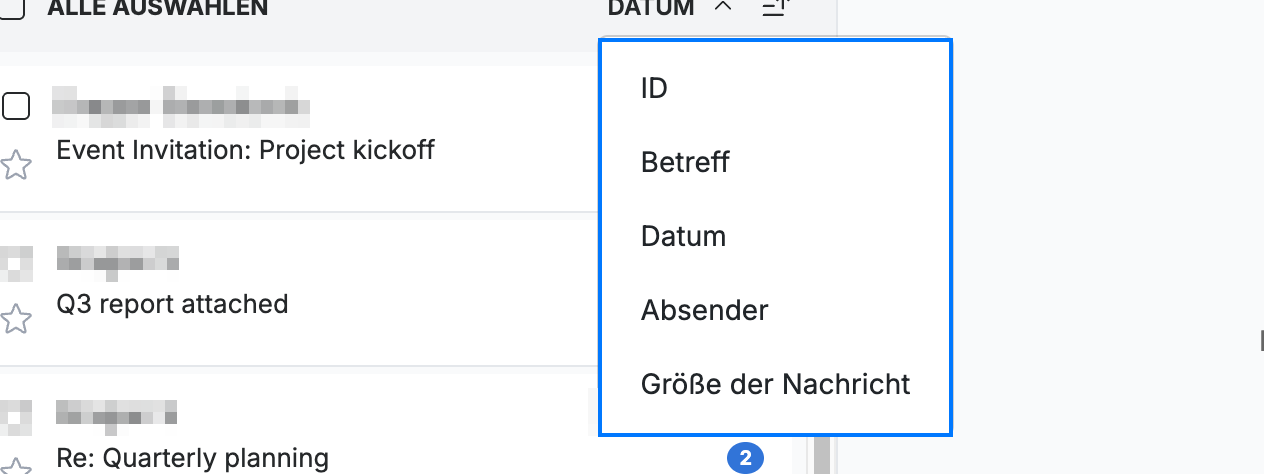Open the Re: Quarterly planning message
1264x474 pixels.
193,458
